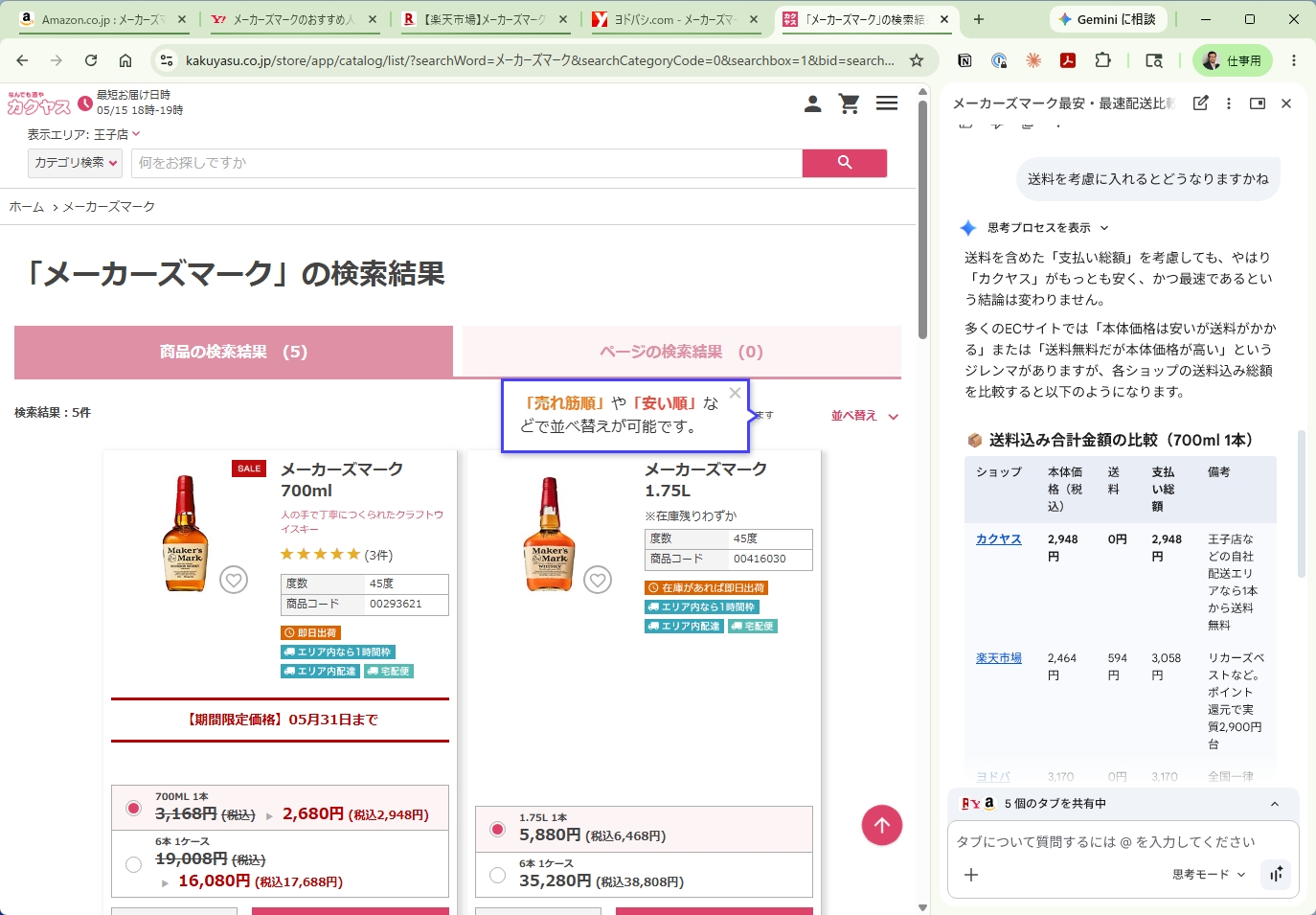This screenshot has height=915, width=1316.
Task: Select 1.75L 1本 radio option
Action: coord(497,829)
